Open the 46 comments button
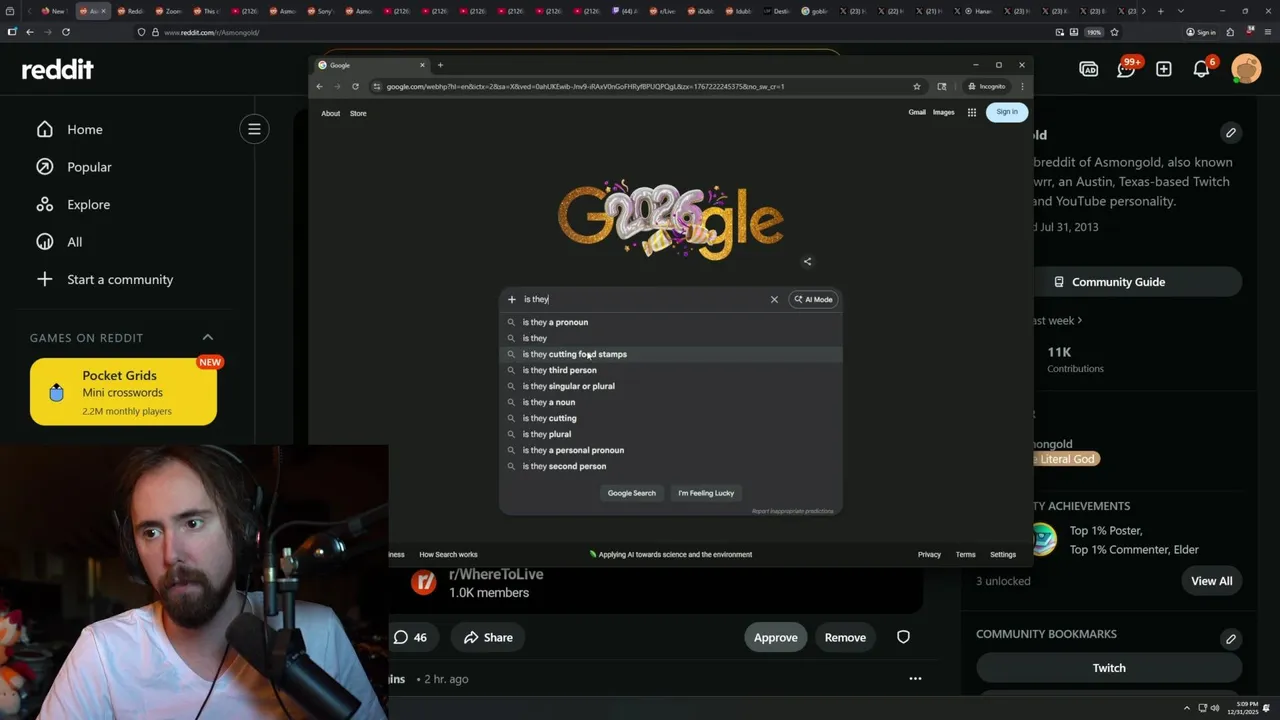Viewport: 1280px width, 720px height. click(410, 637)
